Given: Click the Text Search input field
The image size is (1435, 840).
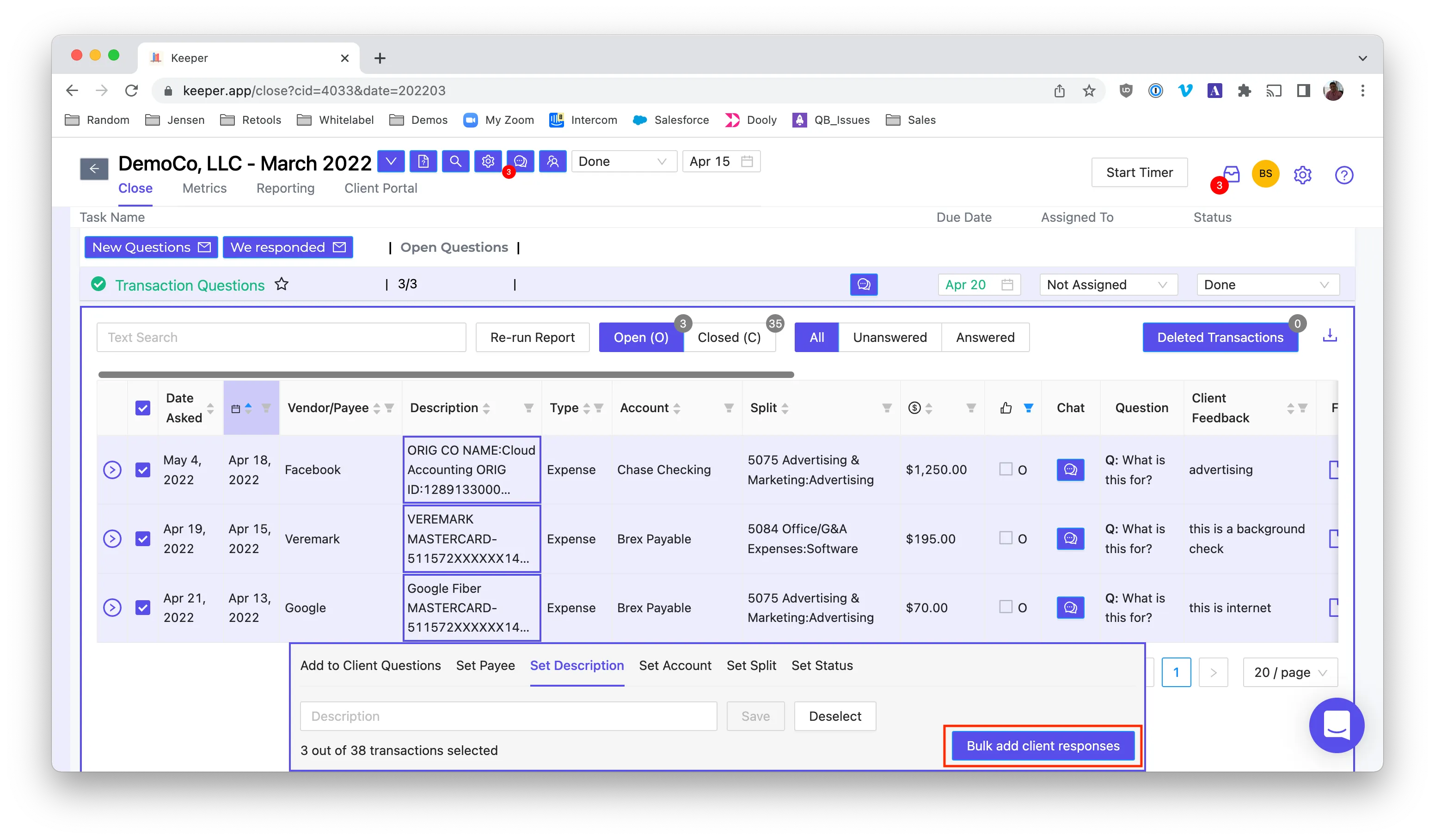Looking at the screenshot, I should pos(281,337).
